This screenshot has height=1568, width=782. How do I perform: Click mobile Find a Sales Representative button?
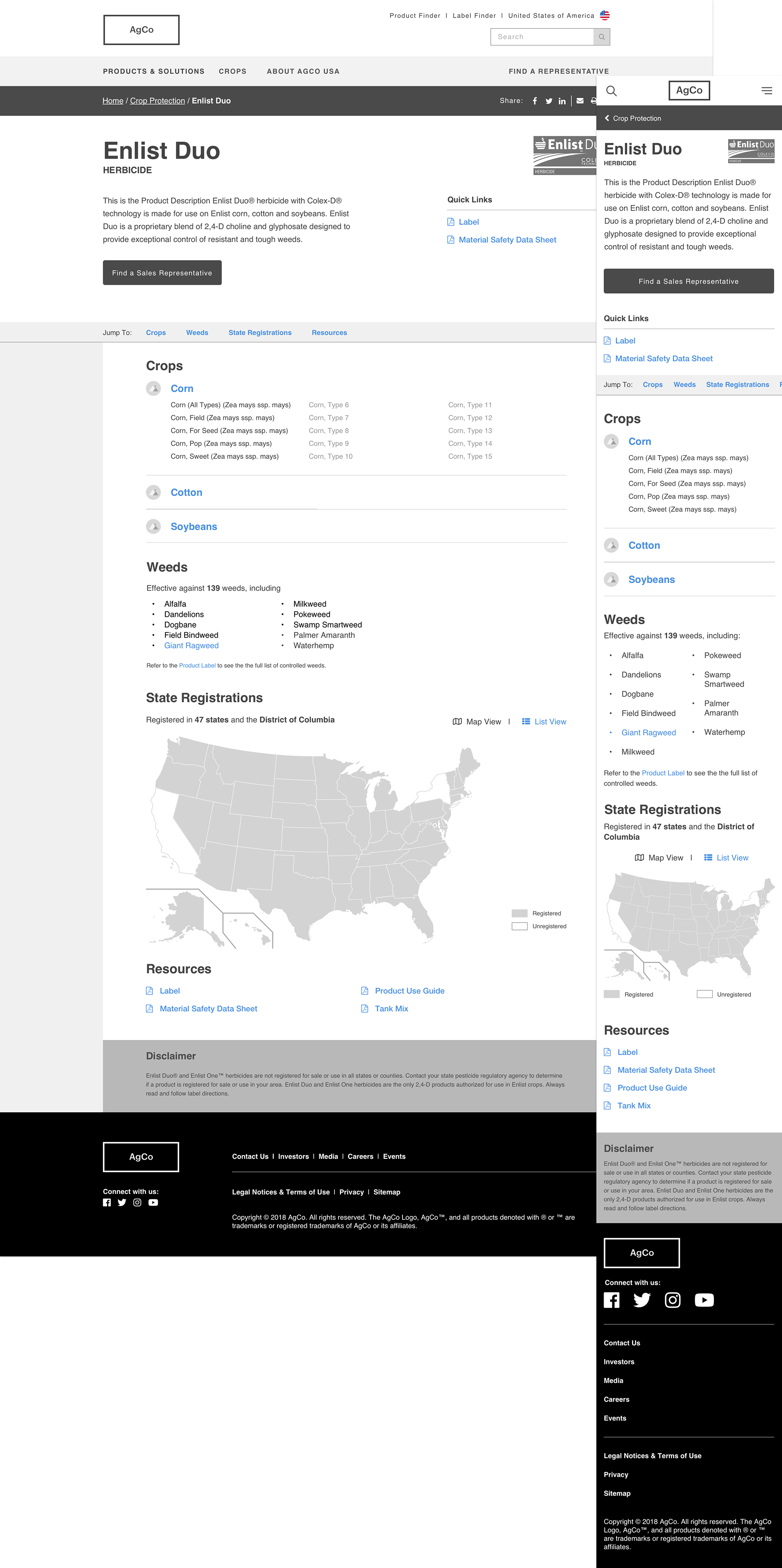689,281
